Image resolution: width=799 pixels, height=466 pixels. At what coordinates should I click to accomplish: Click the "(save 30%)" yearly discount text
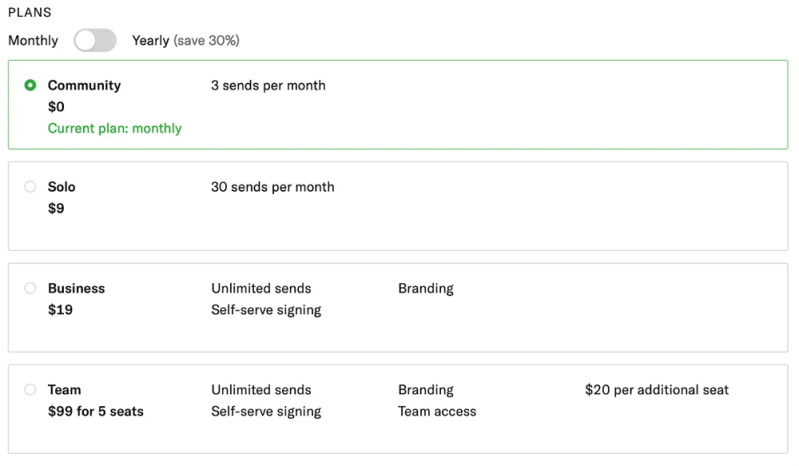point(207,41)
